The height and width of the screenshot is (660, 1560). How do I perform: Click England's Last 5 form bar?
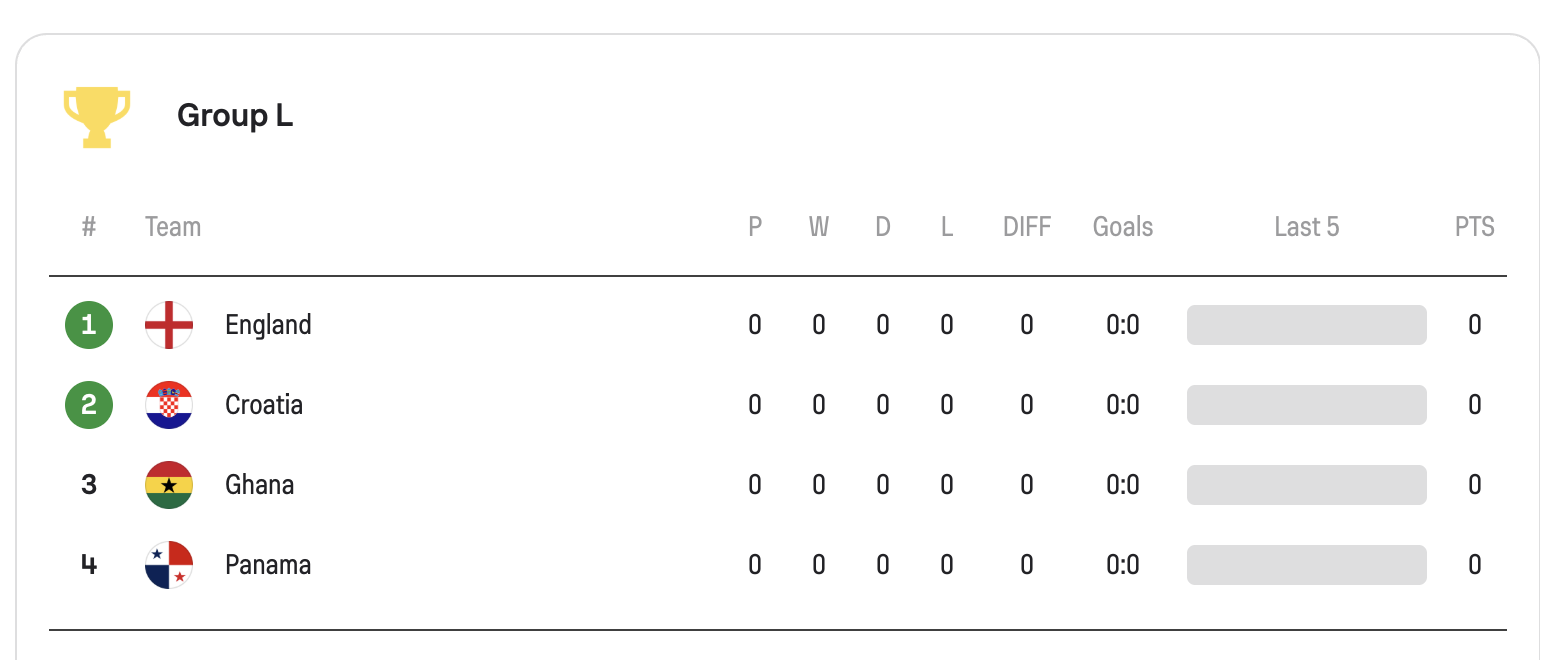coord(1306,325)
